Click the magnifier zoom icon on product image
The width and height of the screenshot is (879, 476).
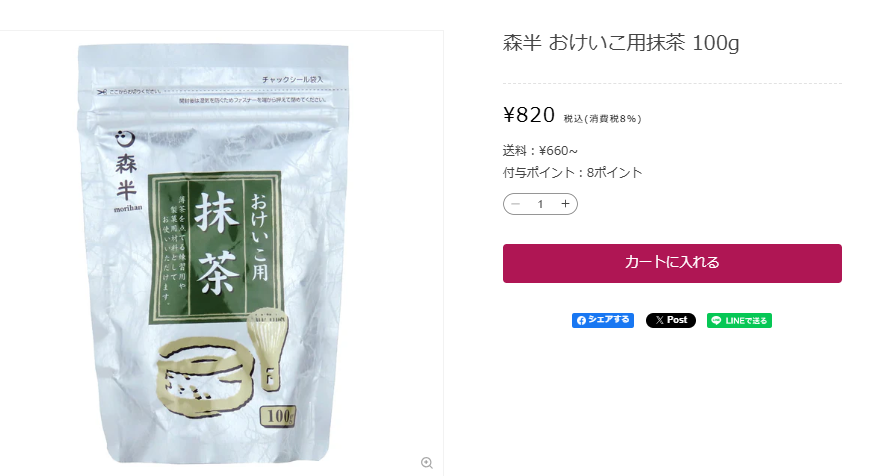[x=427, y=463]
